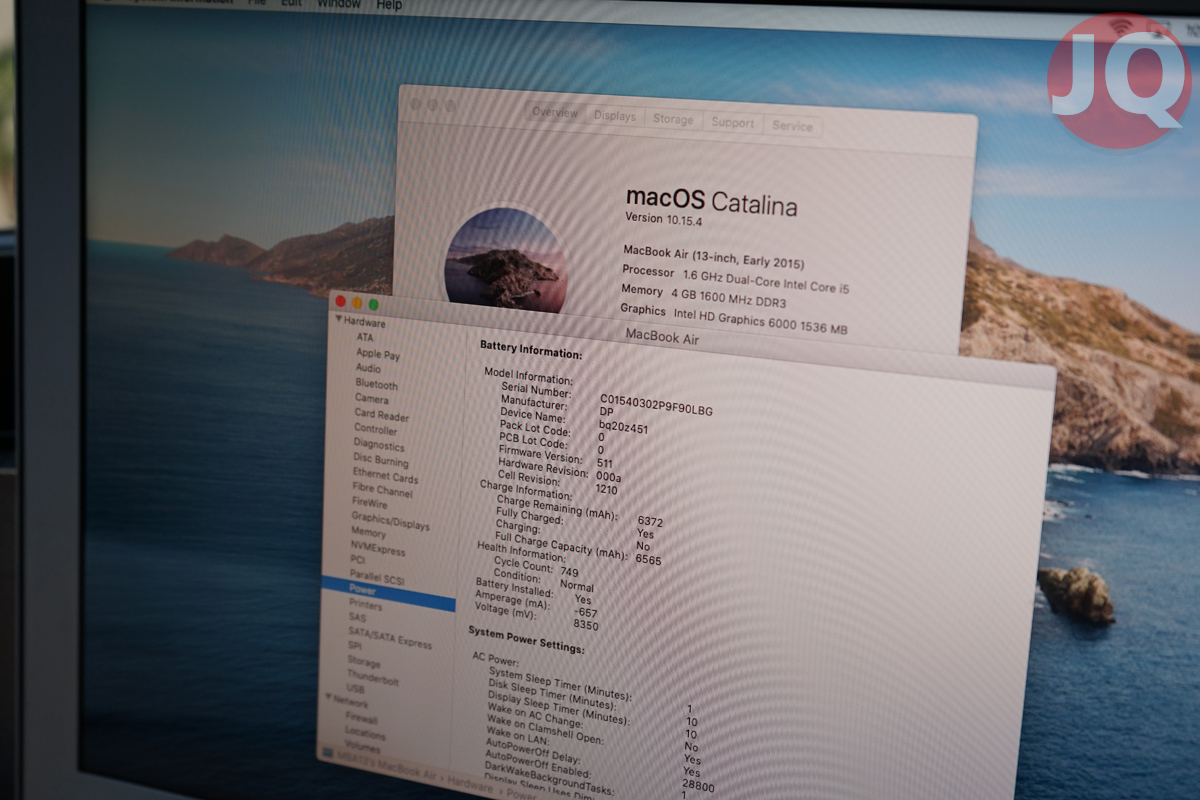Image resolution: width=1200 pixels, height=800 pixels.
Task: Click the 'System Power Settings:' heading
Action: [x=526, y=640]
